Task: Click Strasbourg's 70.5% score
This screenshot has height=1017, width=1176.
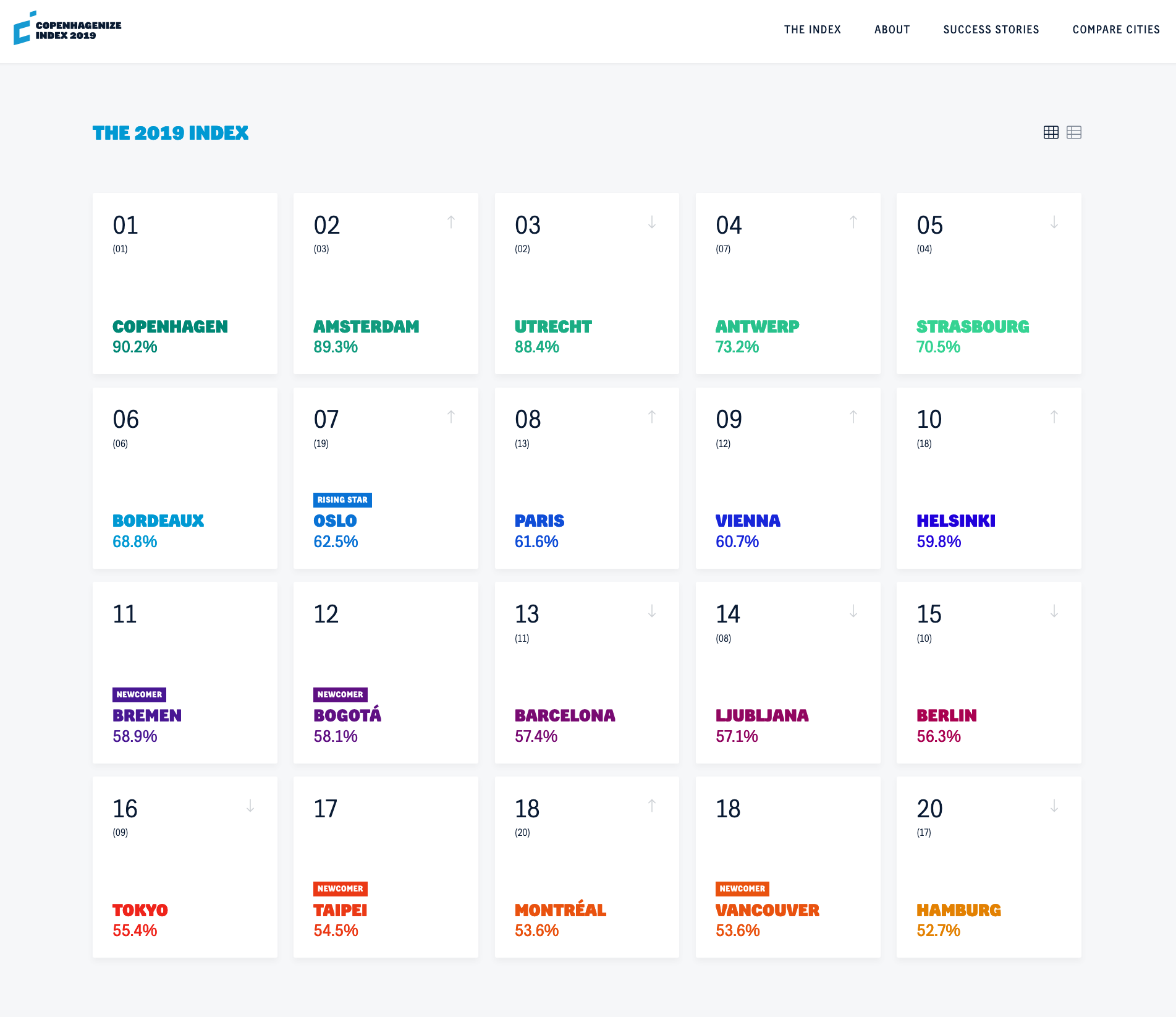Action: click(x=939, y=347)
